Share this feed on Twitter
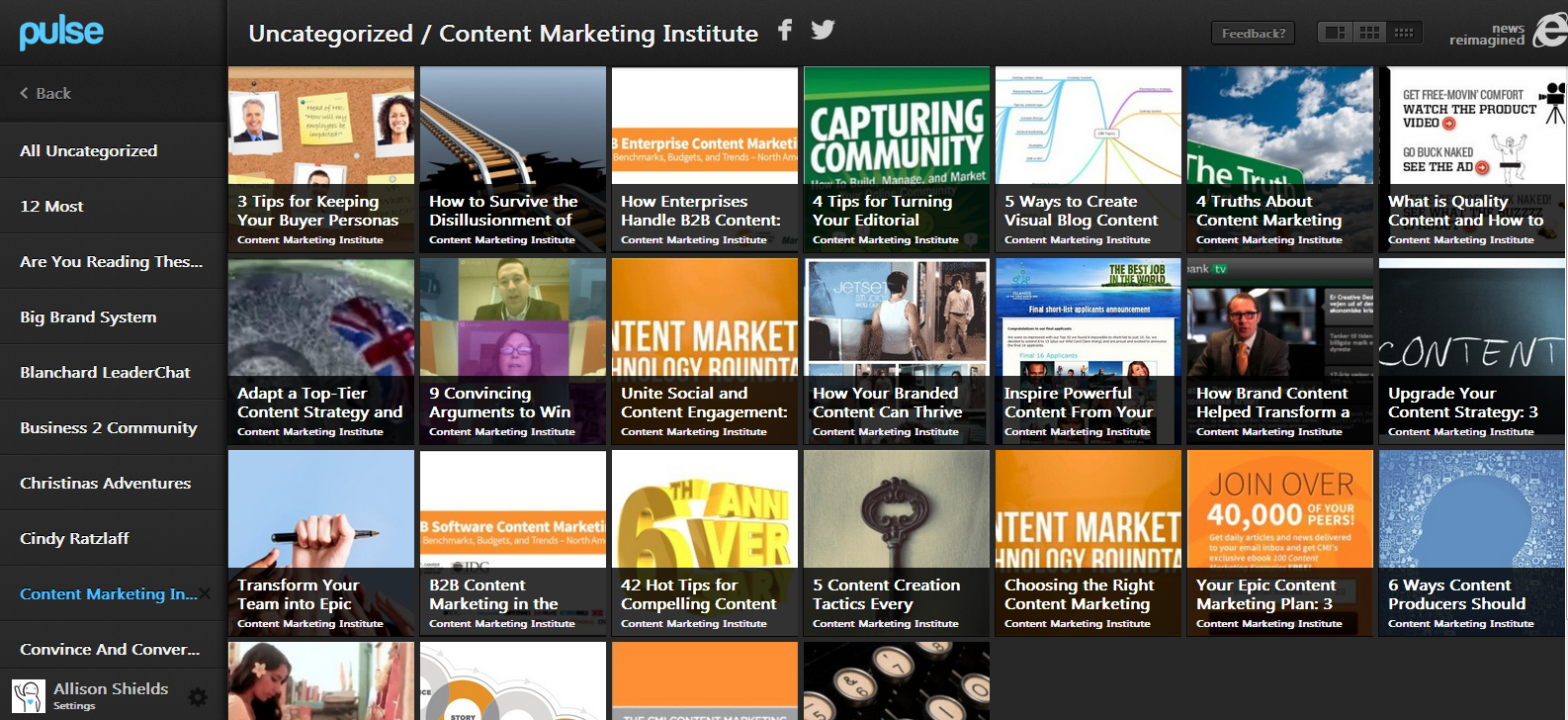 click(823, 30)
